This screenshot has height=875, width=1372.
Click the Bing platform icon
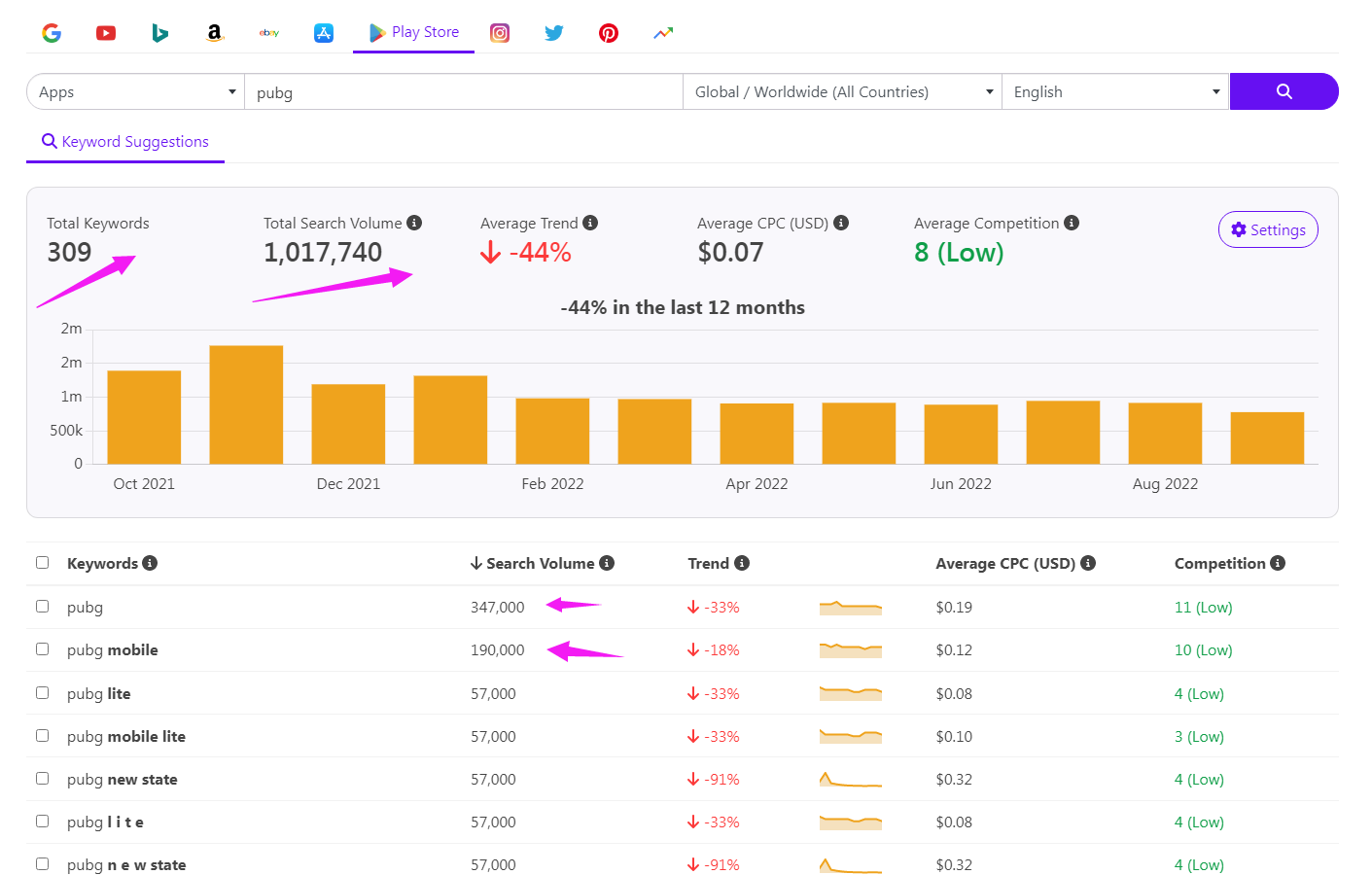pyautogui.click(x=160, y=32)
